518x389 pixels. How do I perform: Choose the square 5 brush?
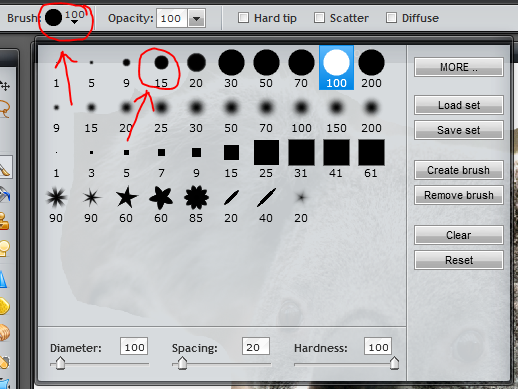point(126,158)
